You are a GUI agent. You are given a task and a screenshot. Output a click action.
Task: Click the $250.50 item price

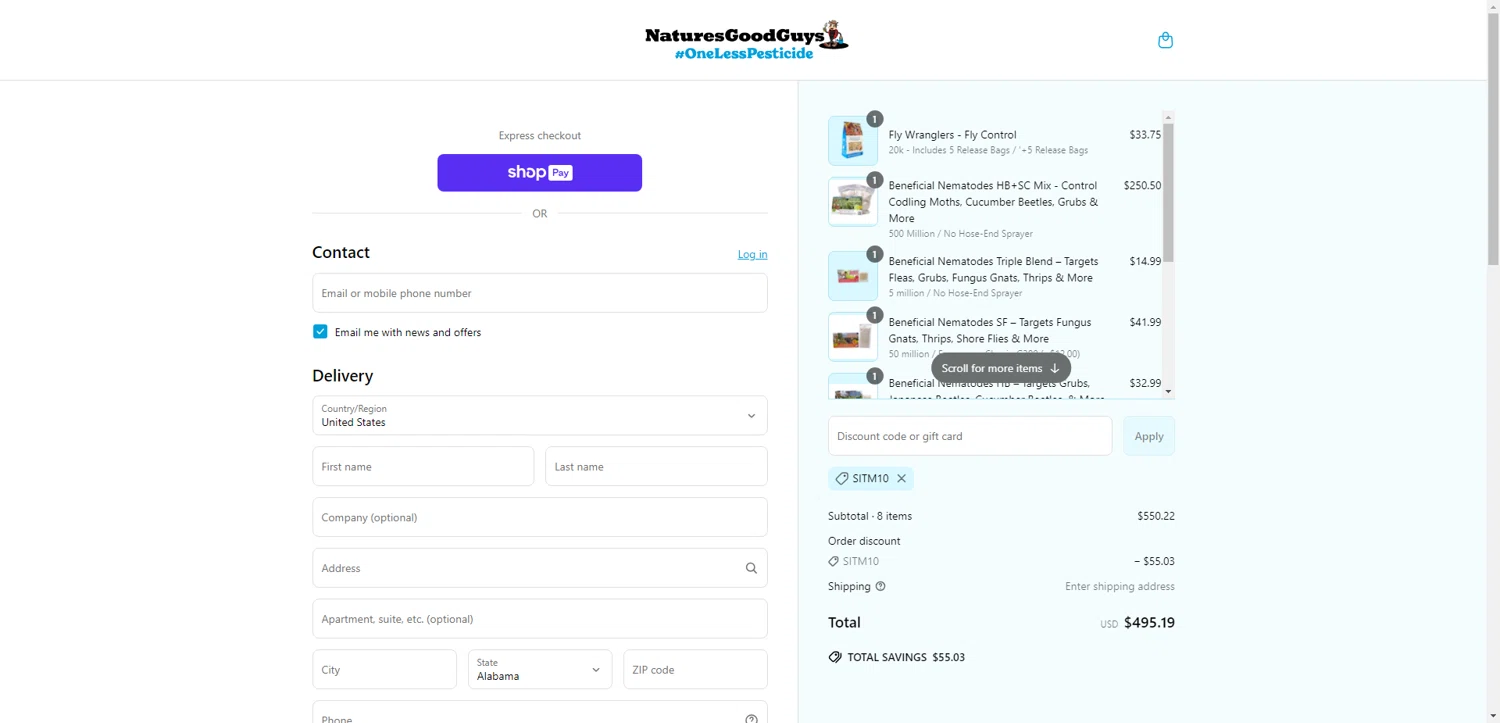[1142, 186]
